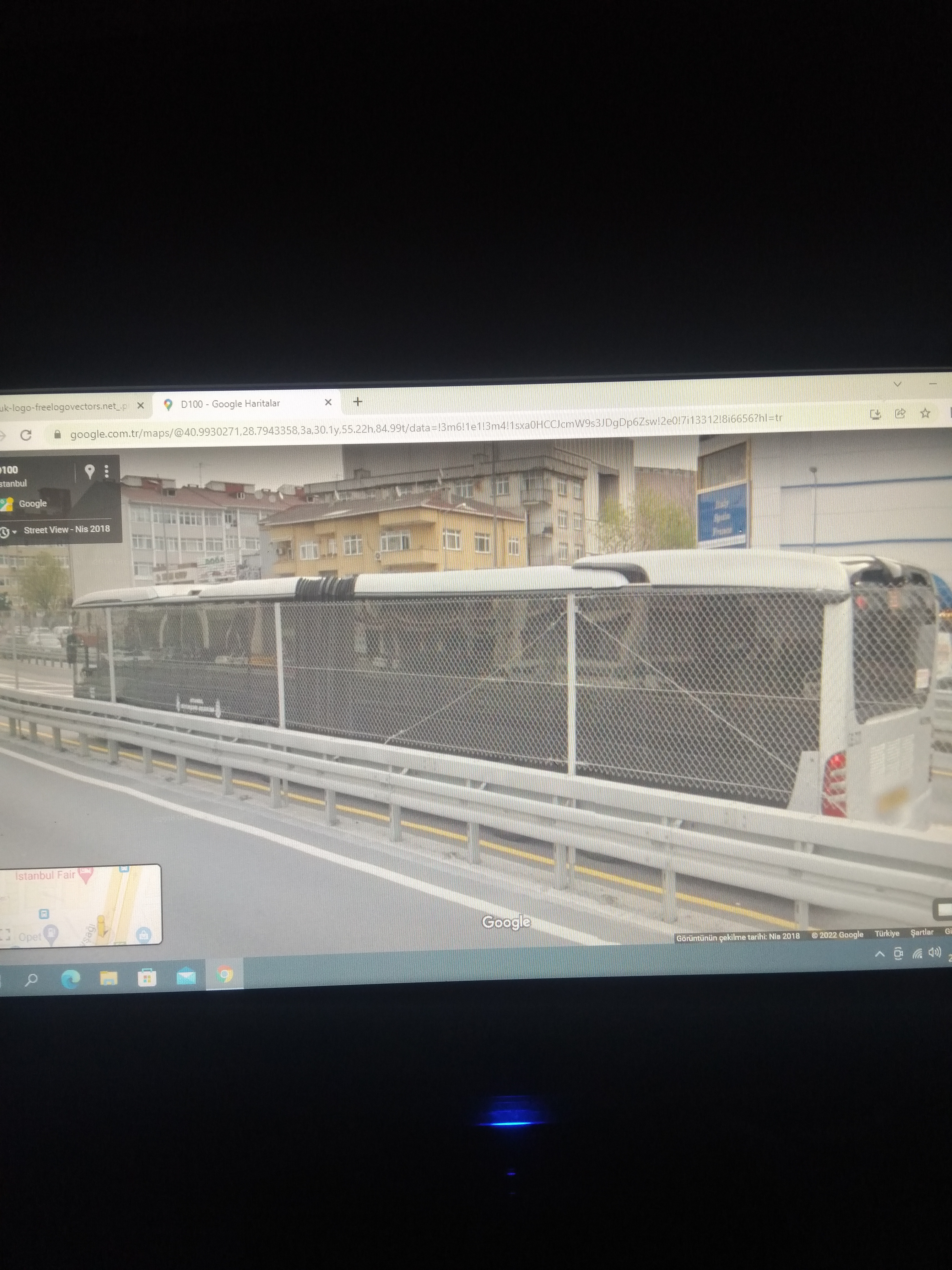Click the Şartlar link
This screenshot has width=952, height=1270.
(x=922, y=932)
